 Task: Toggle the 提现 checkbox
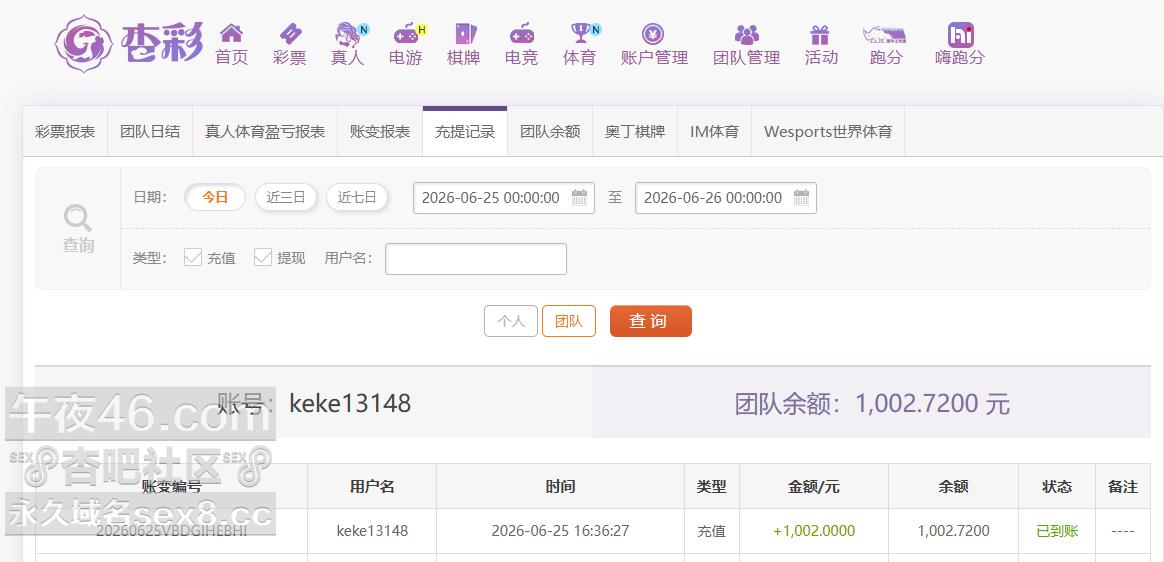click(x=263, y=258)
